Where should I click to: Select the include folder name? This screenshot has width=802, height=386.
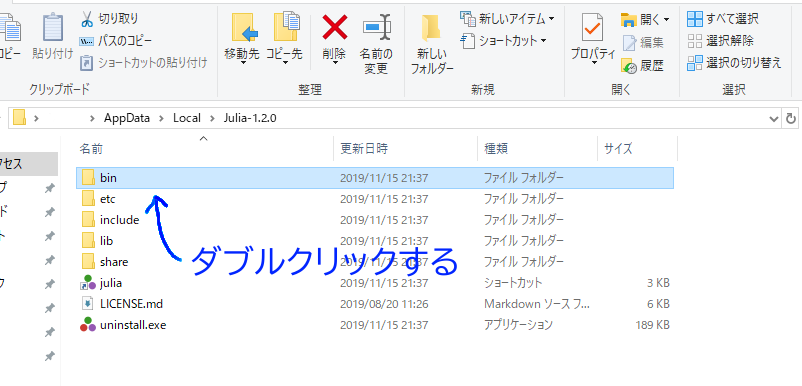point(120,220)
